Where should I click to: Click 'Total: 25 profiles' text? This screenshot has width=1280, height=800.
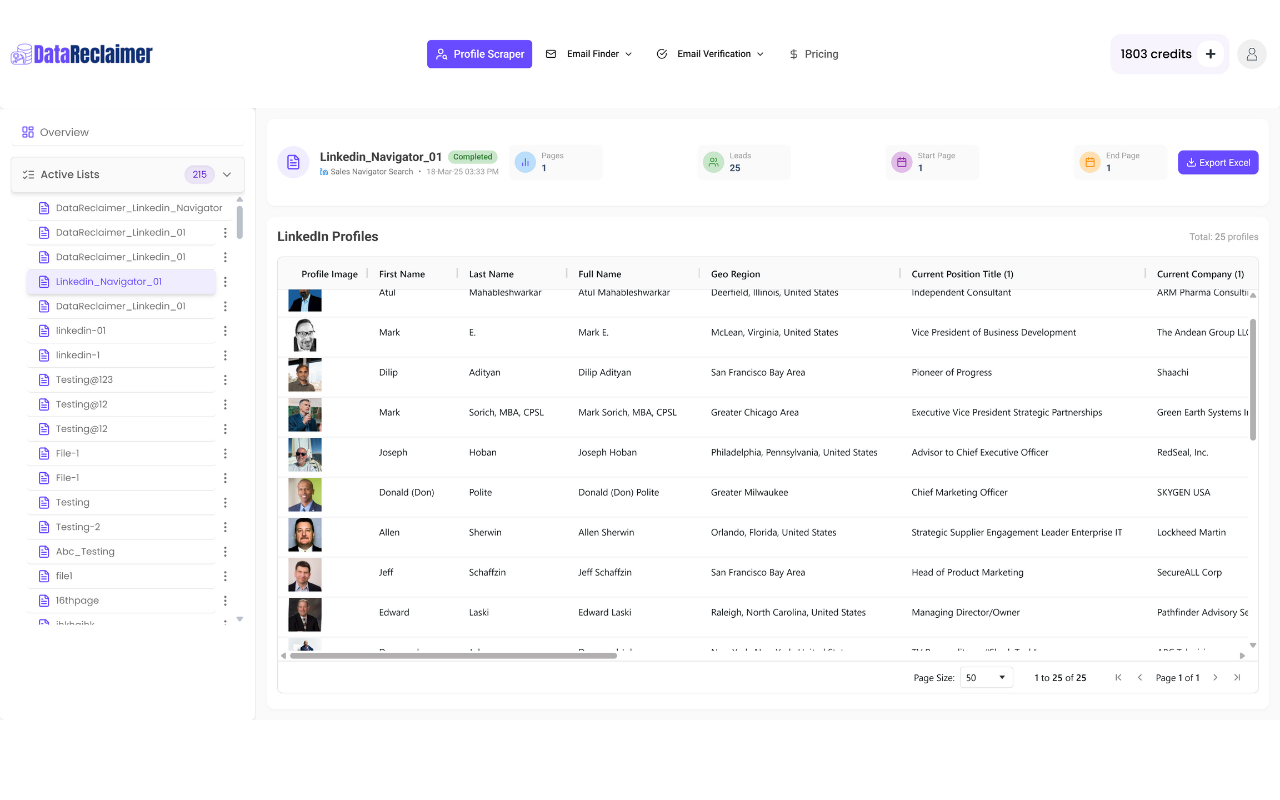[1224, 237]
